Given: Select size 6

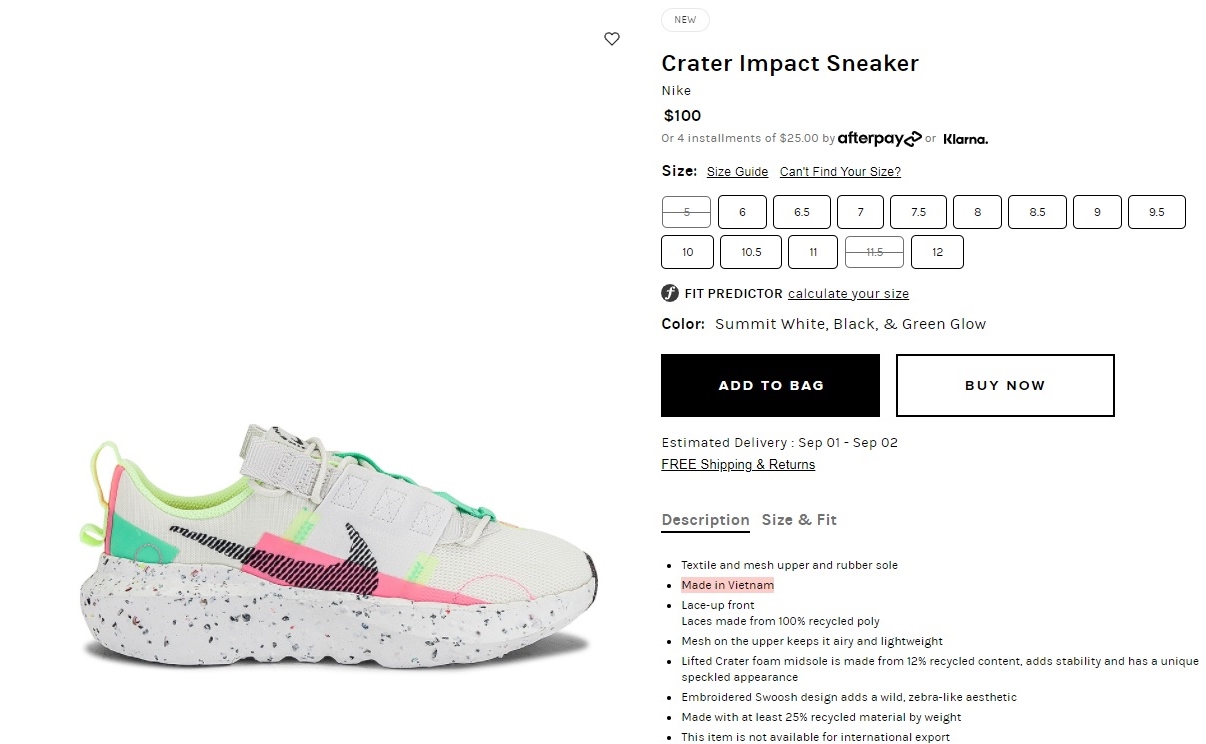Looking at the screenshot, I should pos(742,212).
